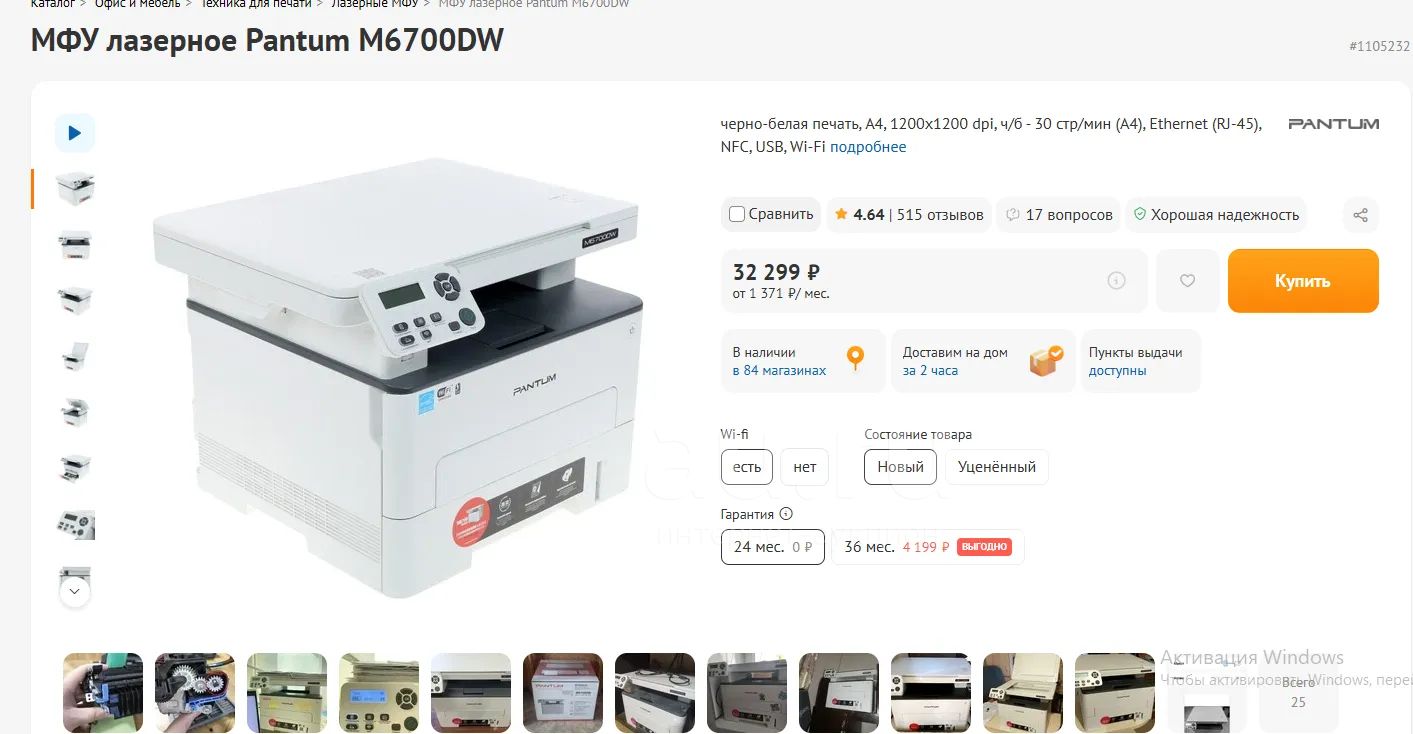Click the price info circle icon
The height and width of the screenshot is (734, 1413).
point(1117,281)
